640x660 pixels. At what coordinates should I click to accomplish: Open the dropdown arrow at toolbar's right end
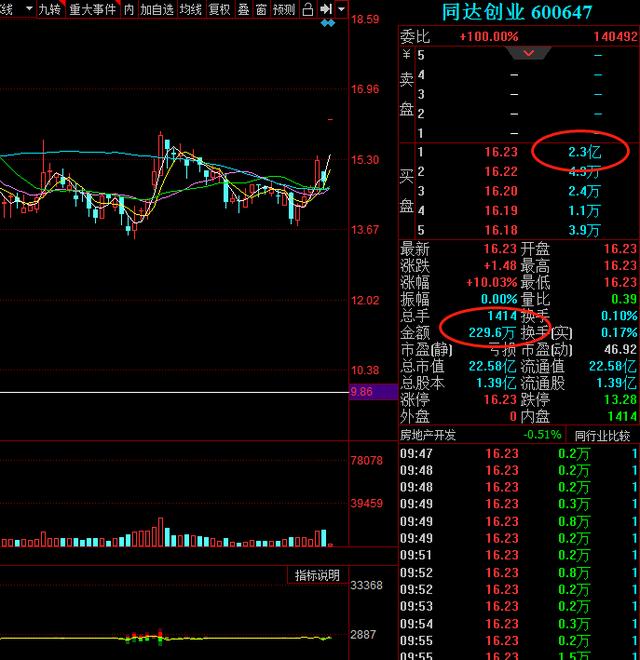[x=342, y=9]
